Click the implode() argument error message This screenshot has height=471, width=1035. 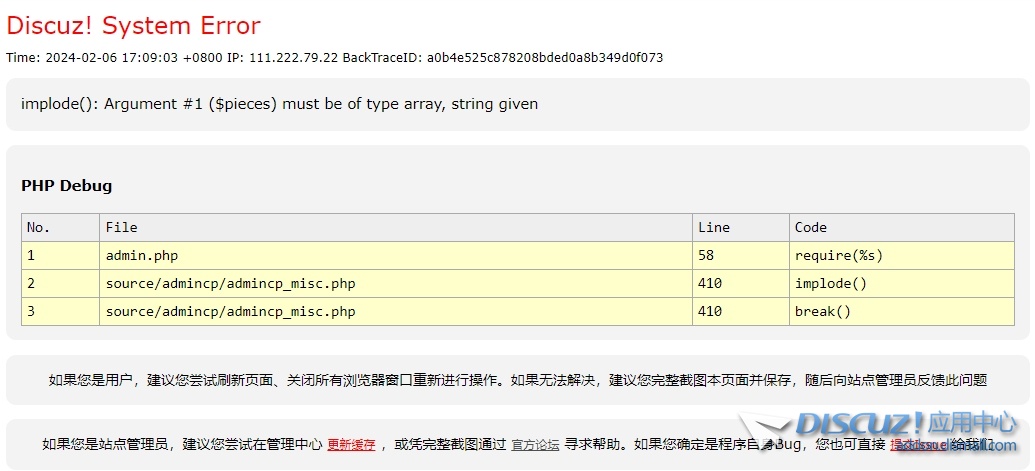[279, 104]
